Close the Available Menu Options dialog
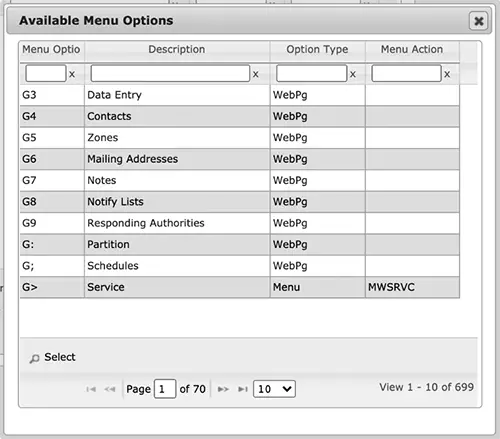500x439 pixels. (479, 21)
